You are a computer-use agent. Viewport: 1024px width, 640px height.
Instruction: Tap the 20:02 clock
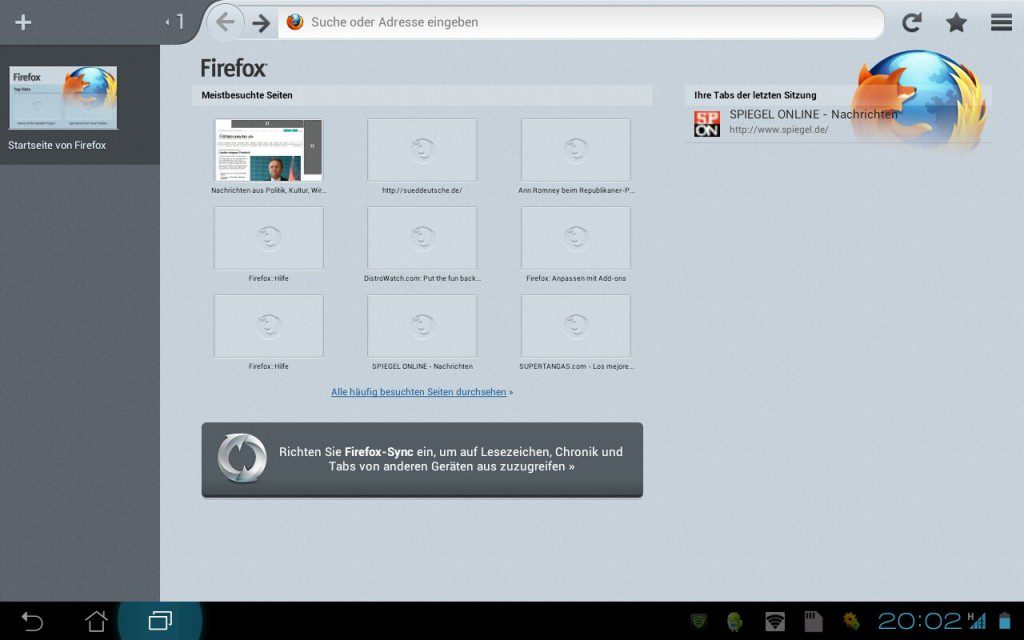coord(920,620)
